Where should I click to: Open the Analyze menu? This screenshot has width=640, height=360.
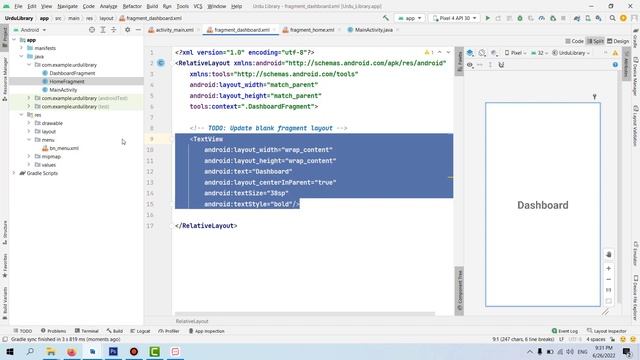click(108, 7)
